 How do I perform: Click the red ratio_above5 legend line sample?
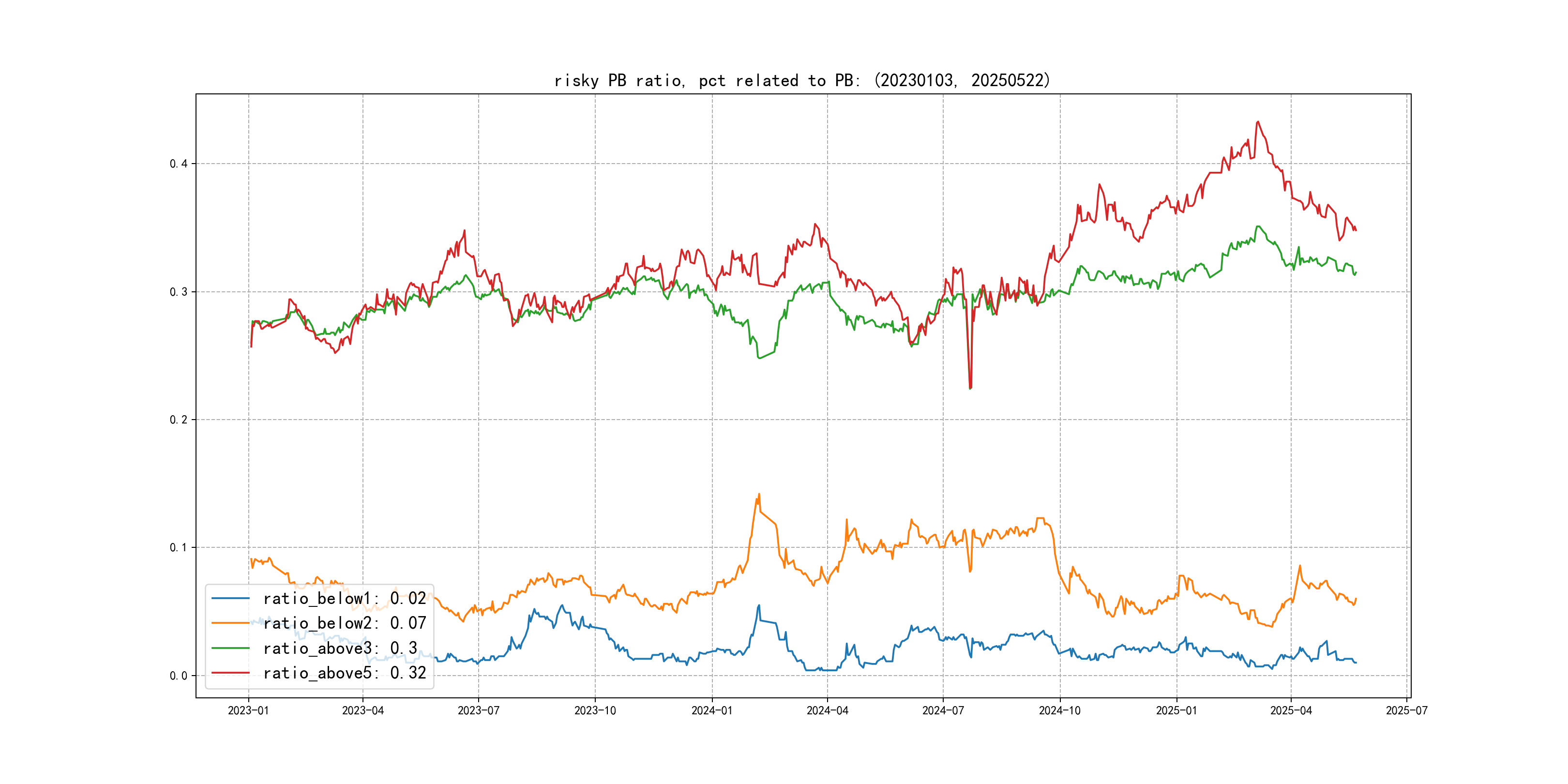[x=231, y=673]
